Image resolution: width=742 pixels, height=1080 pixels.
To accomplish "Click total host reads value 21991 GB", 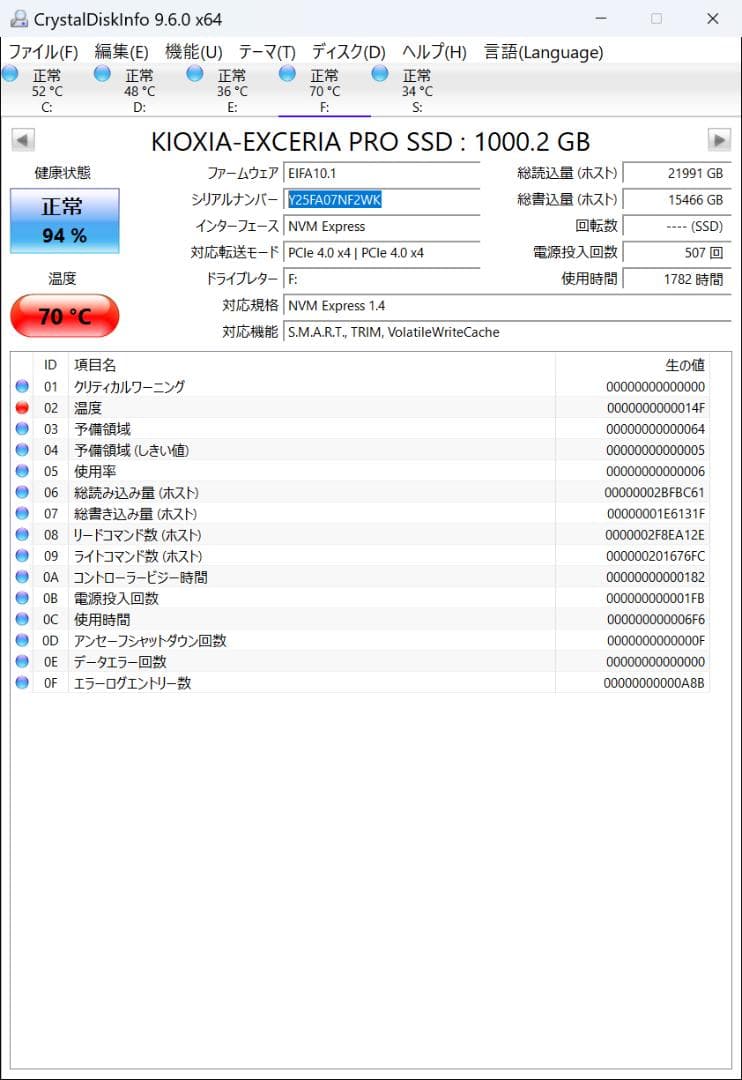I will (x=677, y=174).
